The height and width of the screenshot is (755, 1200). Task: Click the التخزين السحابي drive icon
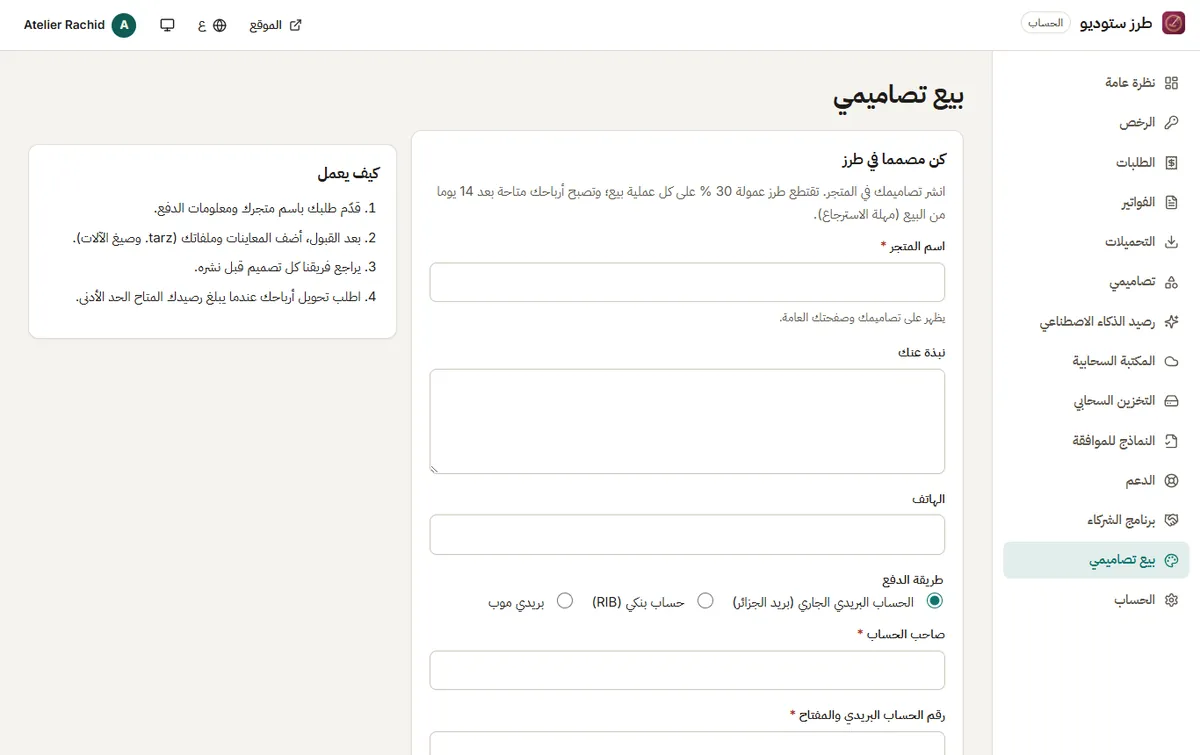pos(1173,401)
